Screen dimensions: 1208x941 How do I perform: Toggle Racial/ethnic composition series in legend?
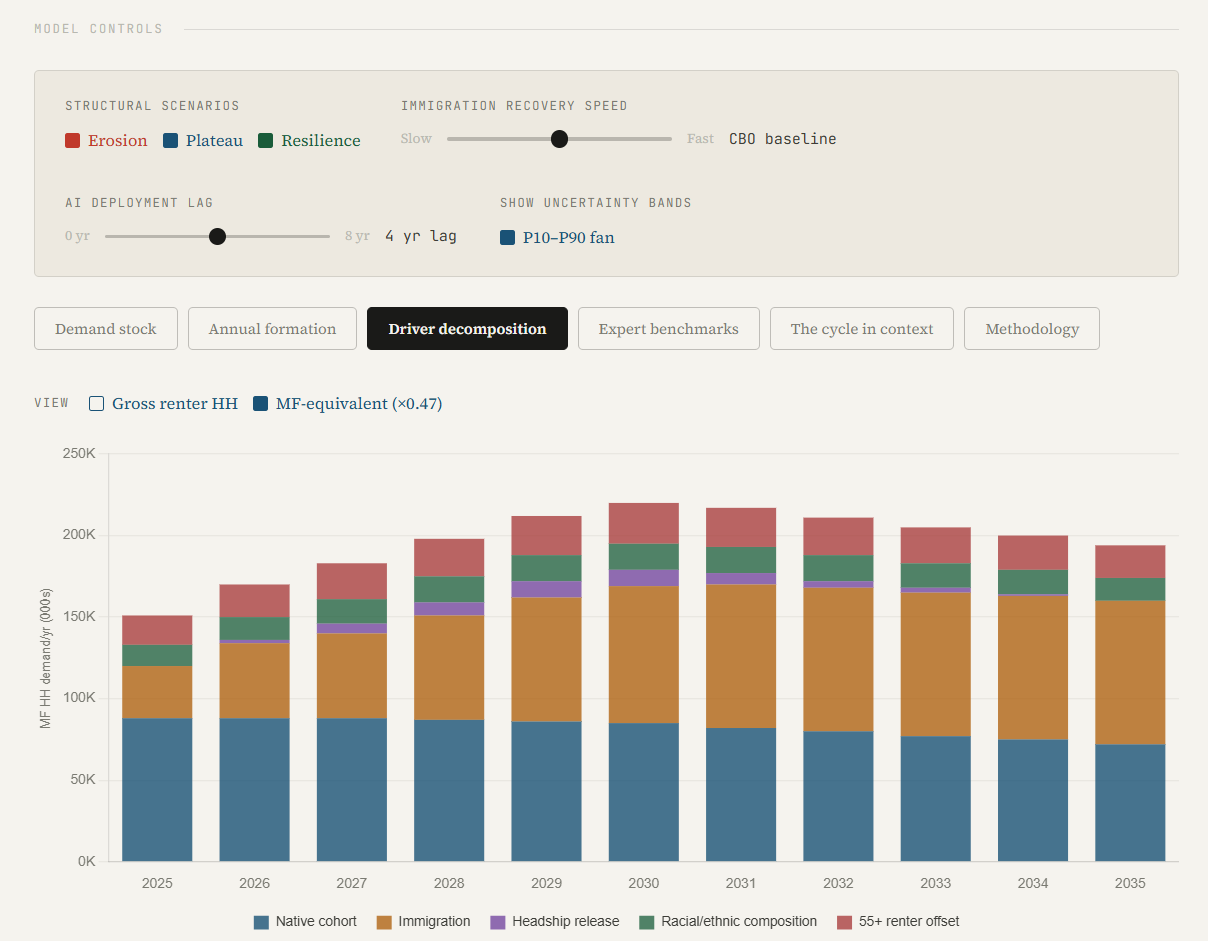(728, 922)
